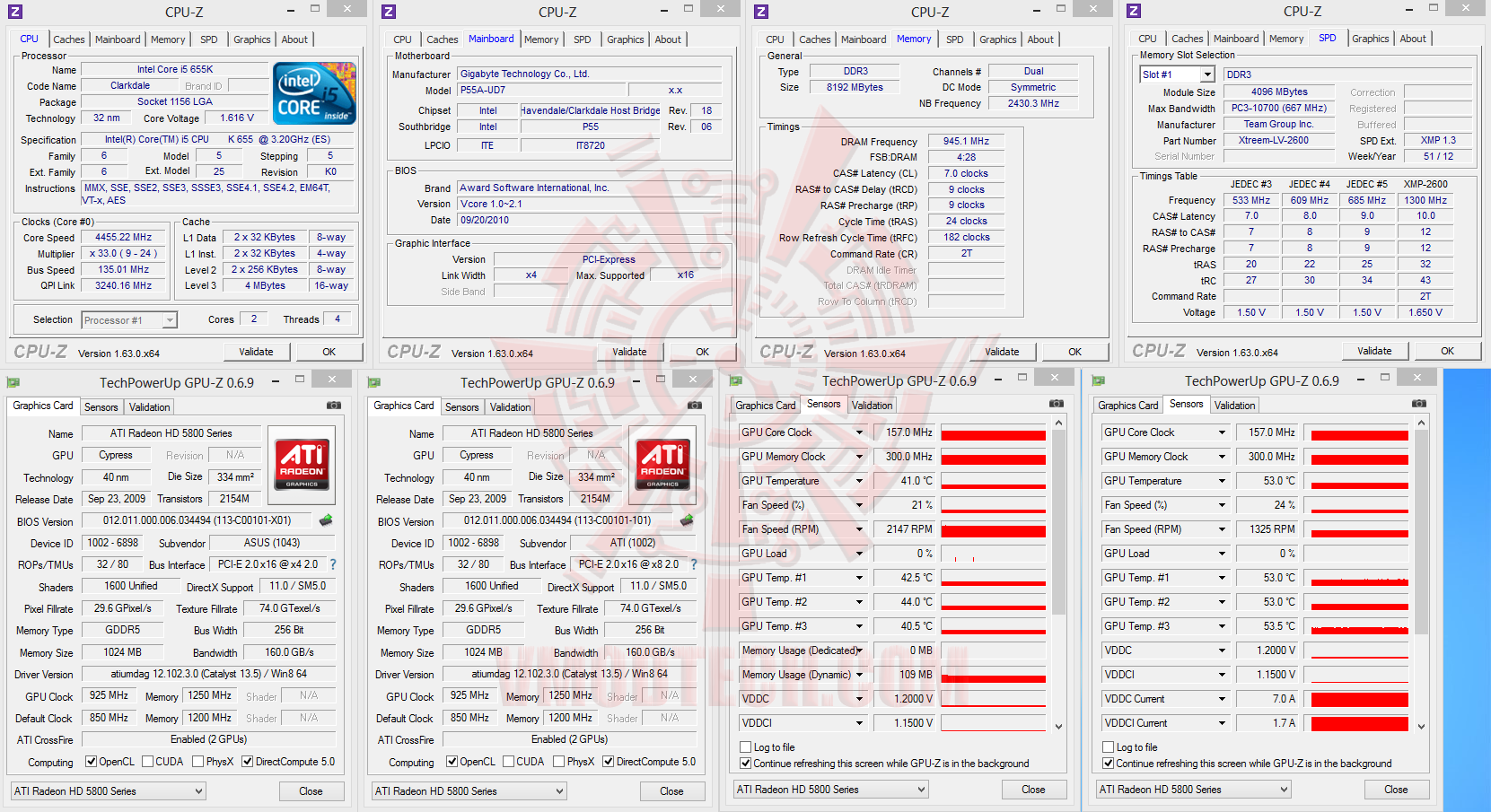Click scrollbar up arrow in sensors window showing 1325 RPM
This screenshot has height=812, width=1491.
(x=1421, y=422)
